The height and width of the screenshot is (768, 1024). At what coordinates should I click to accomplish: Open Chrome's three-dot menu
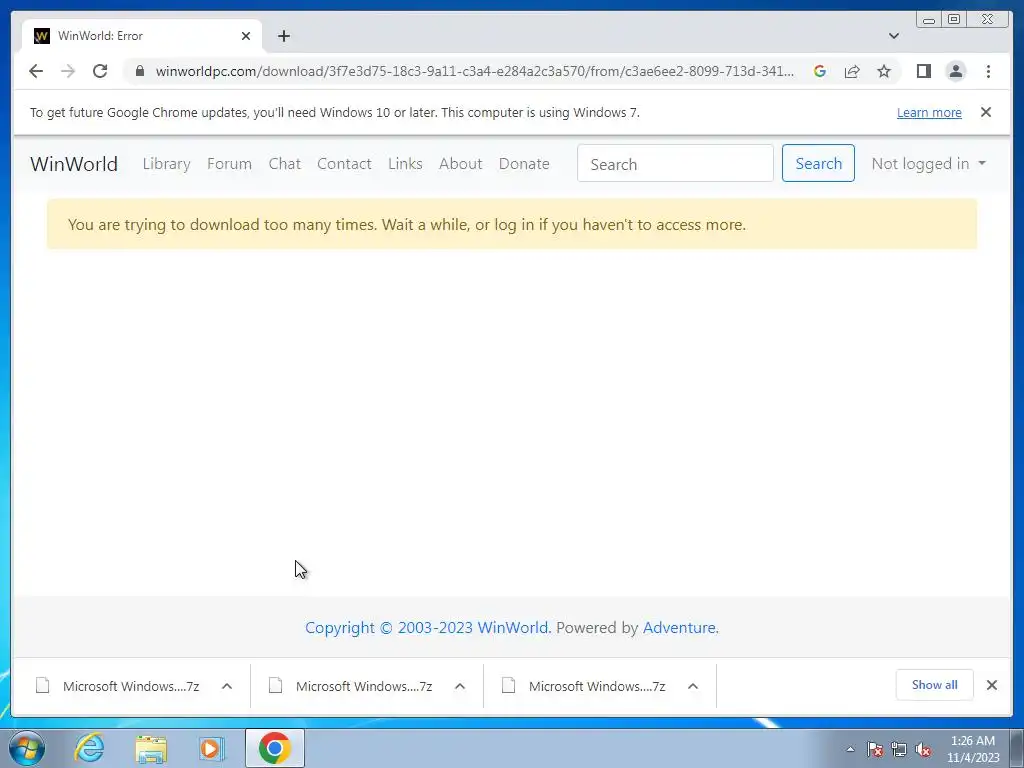[x=988, y=71]
